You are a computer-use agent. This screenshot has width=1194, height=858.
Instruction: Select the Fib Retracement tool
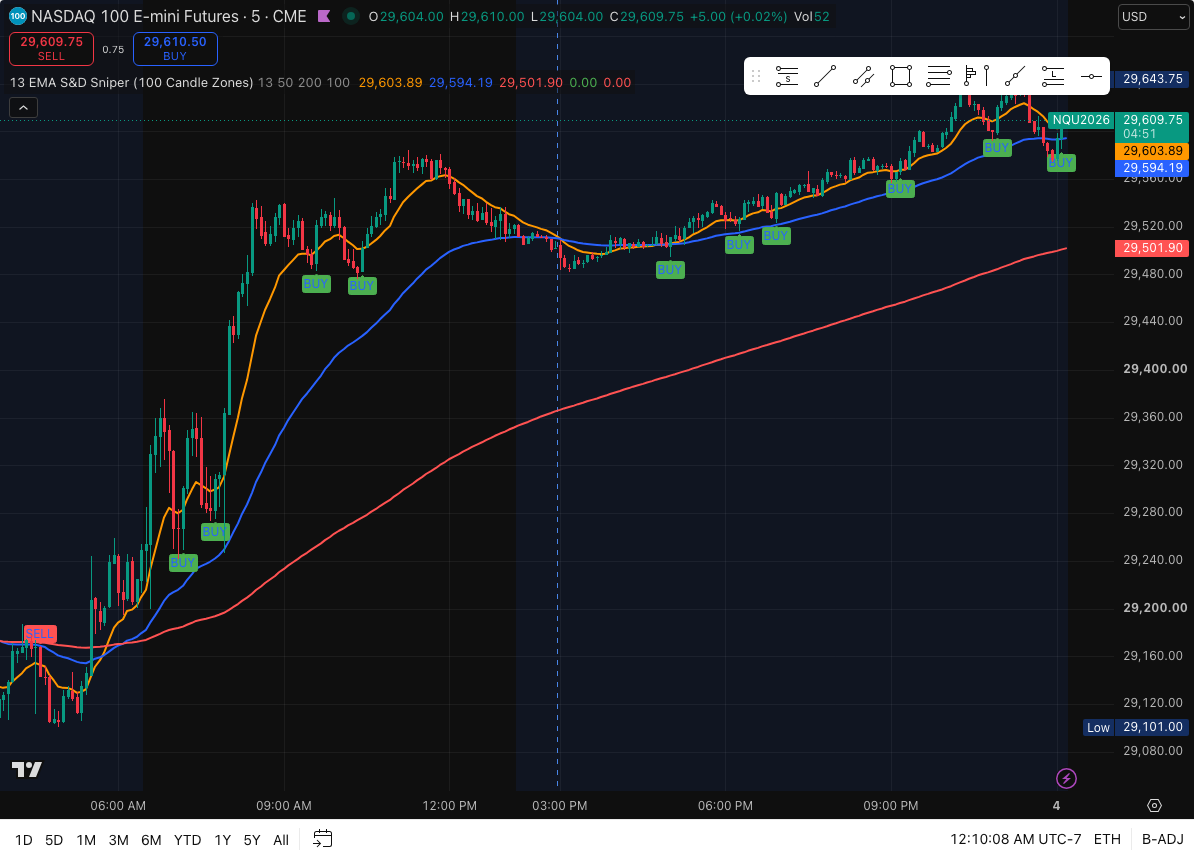coord(939,76)
